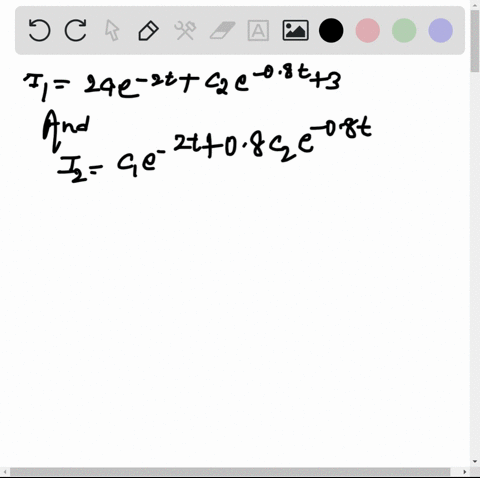Select the black ink color
480x478 pixels.
(x=331, y=30)
